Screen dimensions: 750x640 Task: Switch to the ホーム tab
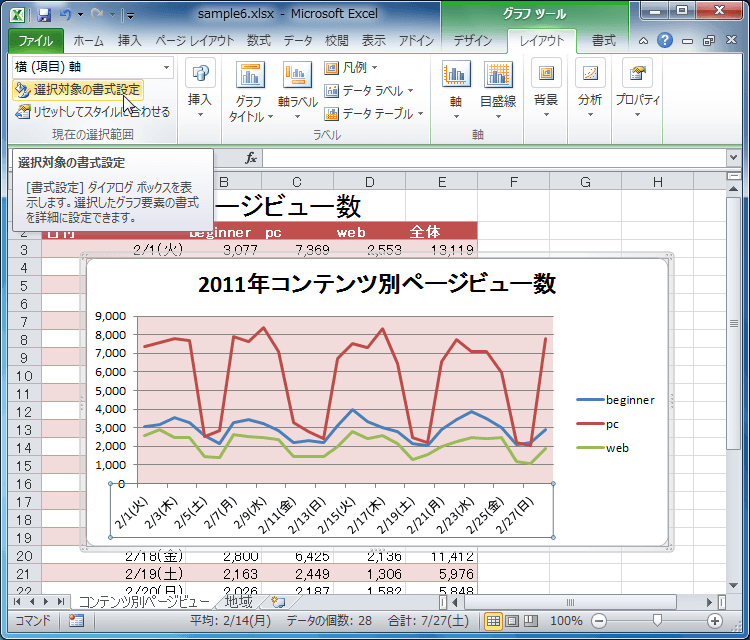click(88, 41)
